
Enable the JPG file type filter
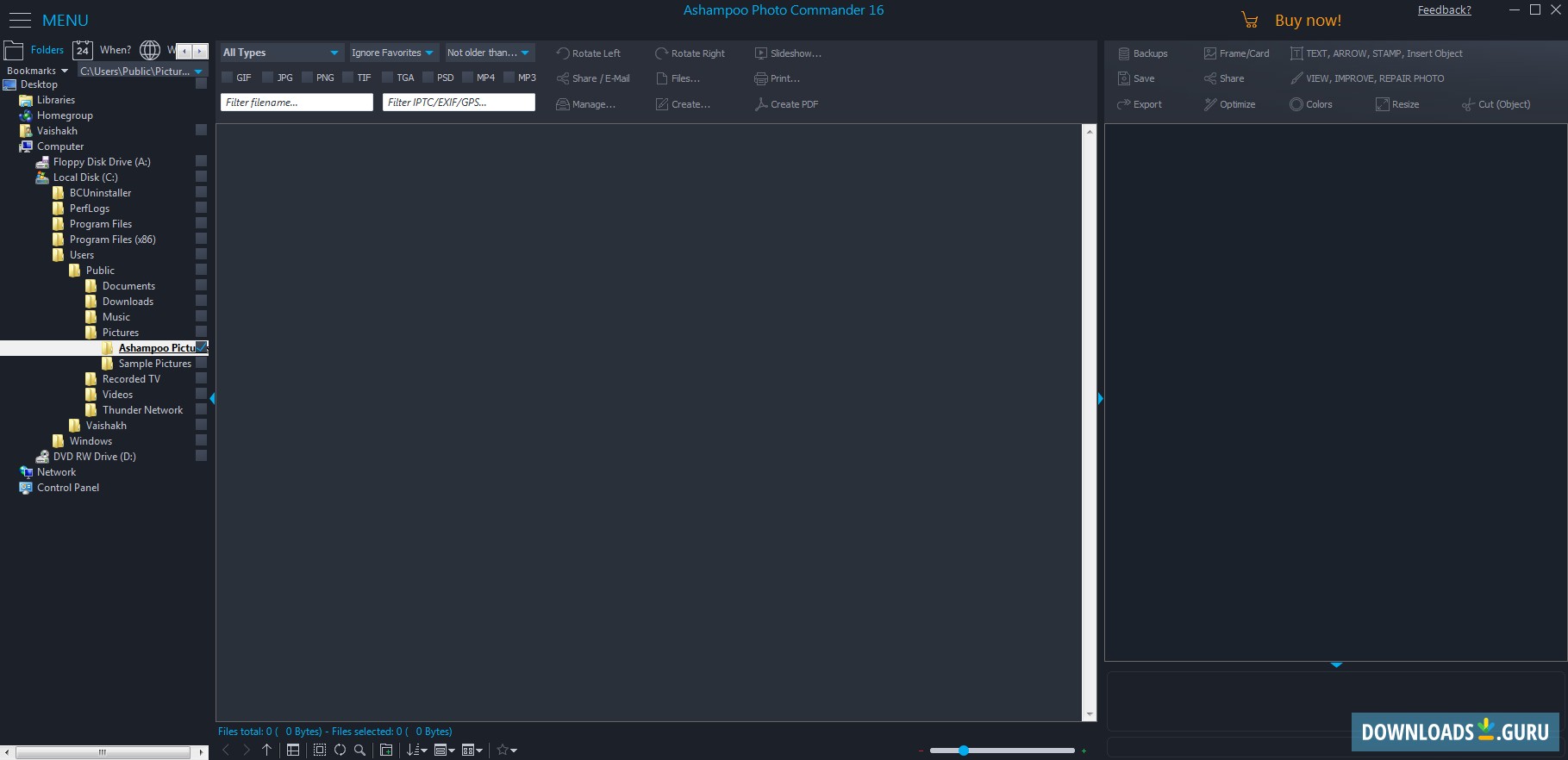pos(268,78)
